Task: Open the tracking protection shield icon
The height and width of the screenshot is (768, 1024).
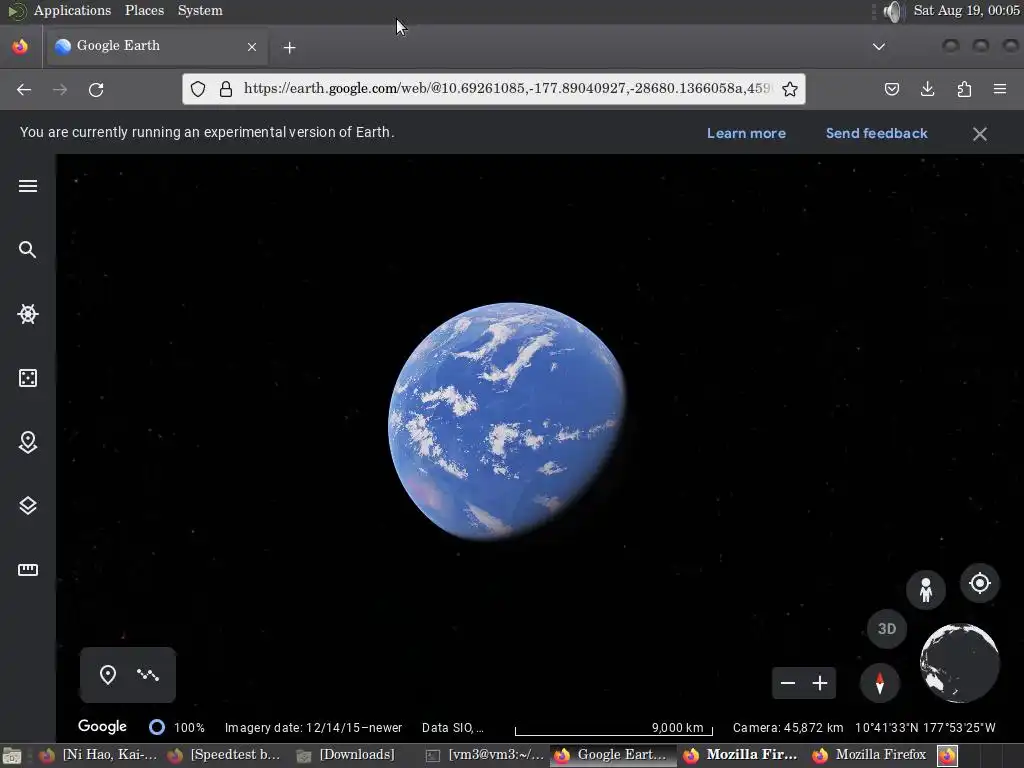Action: point(198,89)
